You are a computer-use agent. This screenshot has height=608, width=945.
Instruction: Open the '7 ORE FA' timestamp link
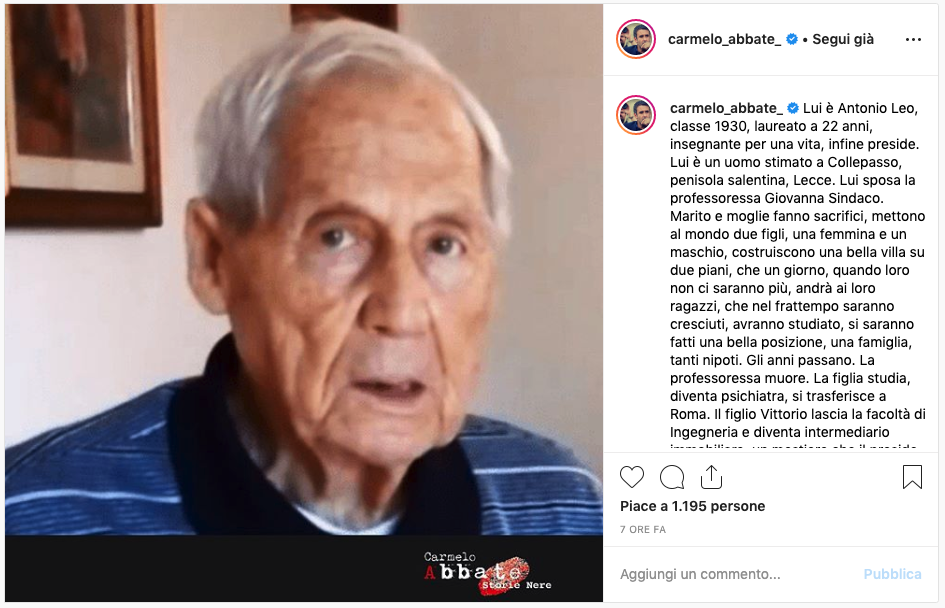click(642, 530)
